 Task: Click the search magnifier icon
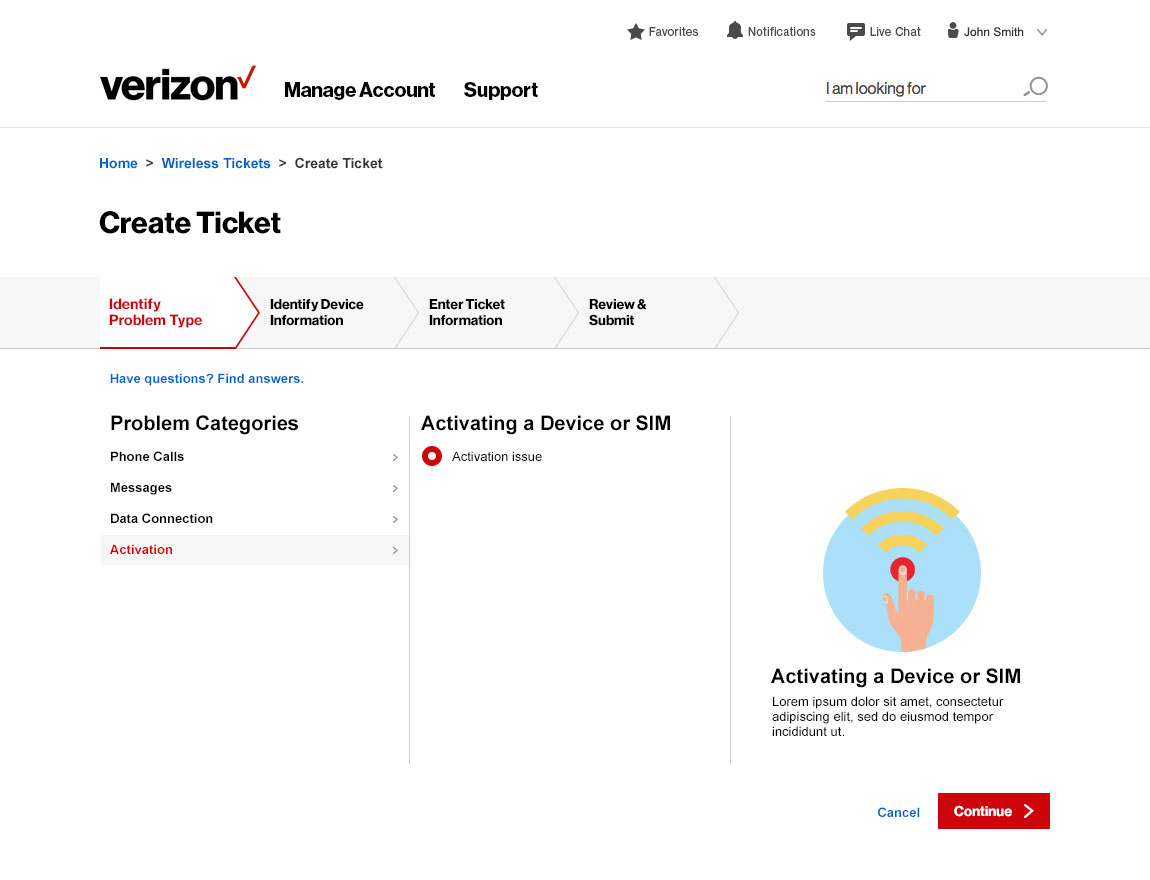click(1036, 87)
